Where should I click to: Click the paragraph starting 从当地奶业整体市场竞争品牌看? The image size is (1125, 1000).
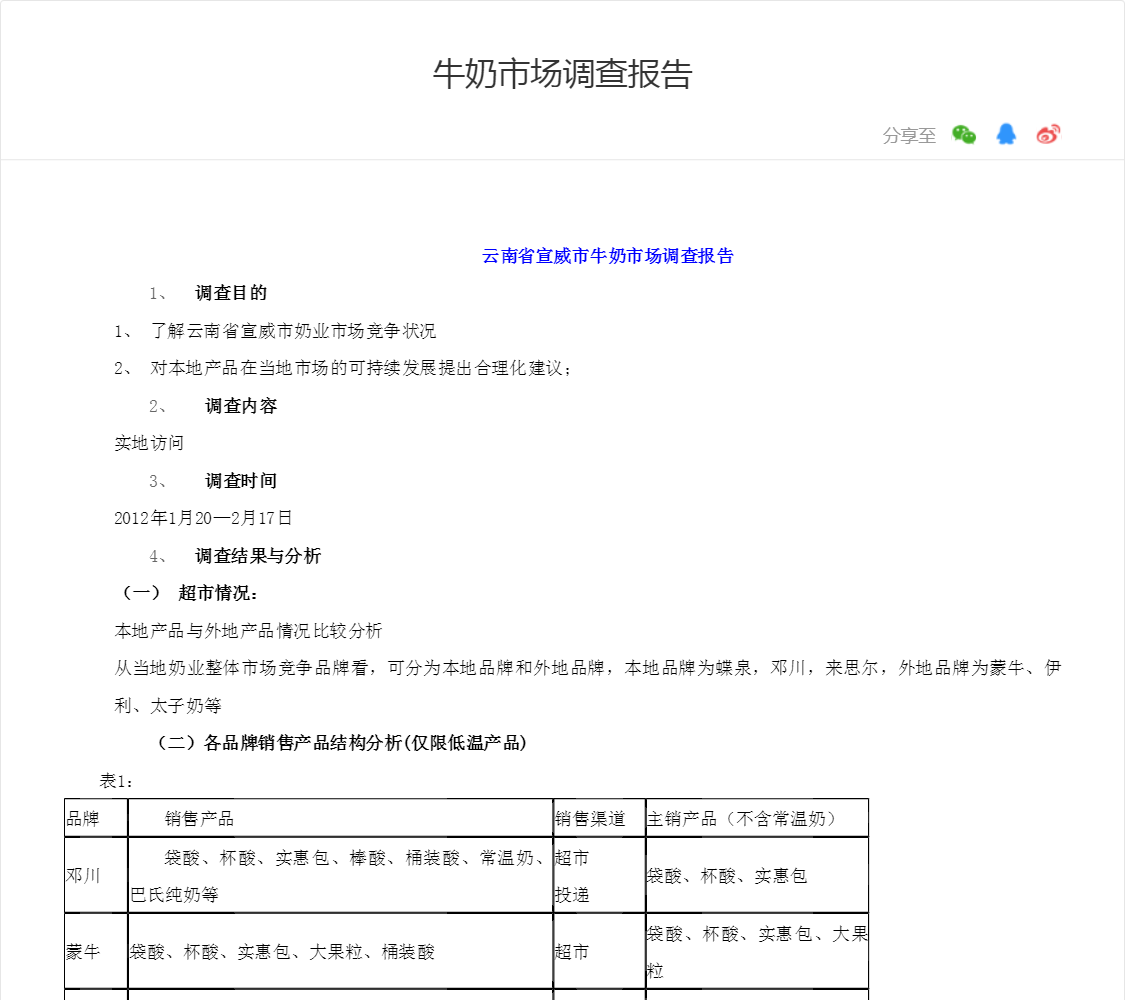[588, 687]
